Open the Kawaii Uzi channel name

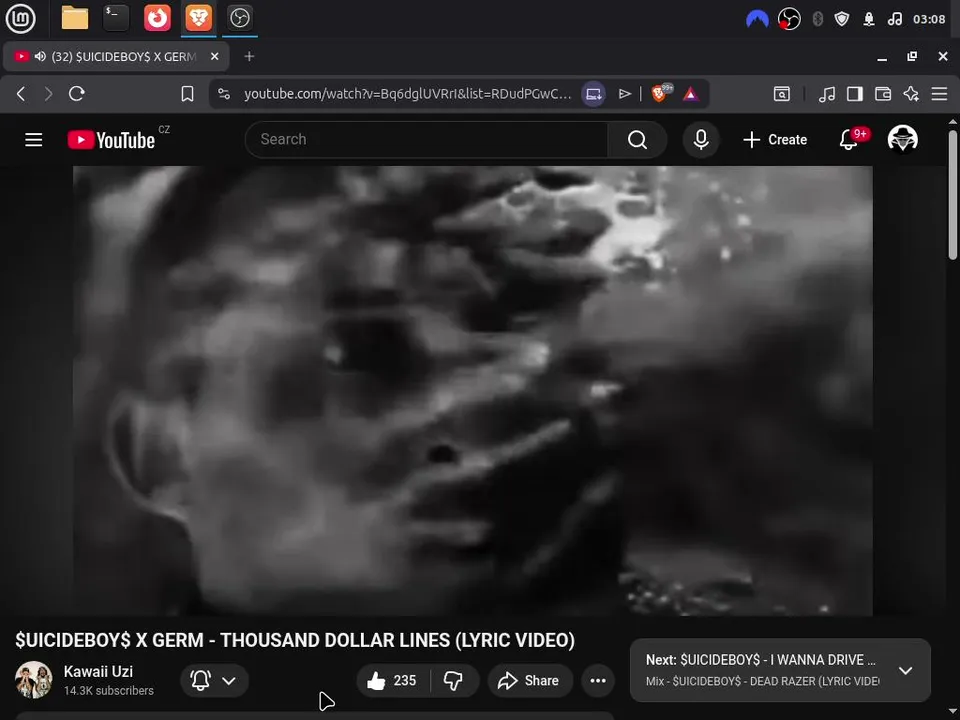tap(98, 672)
